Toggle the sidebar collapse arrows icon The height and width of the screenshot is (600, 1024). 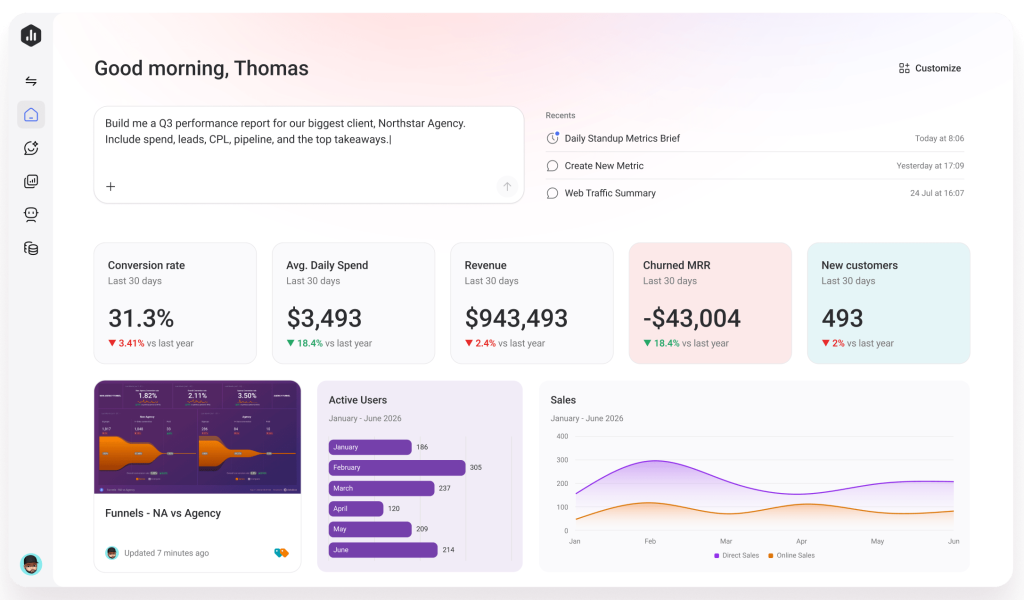[x=31, y=81]
